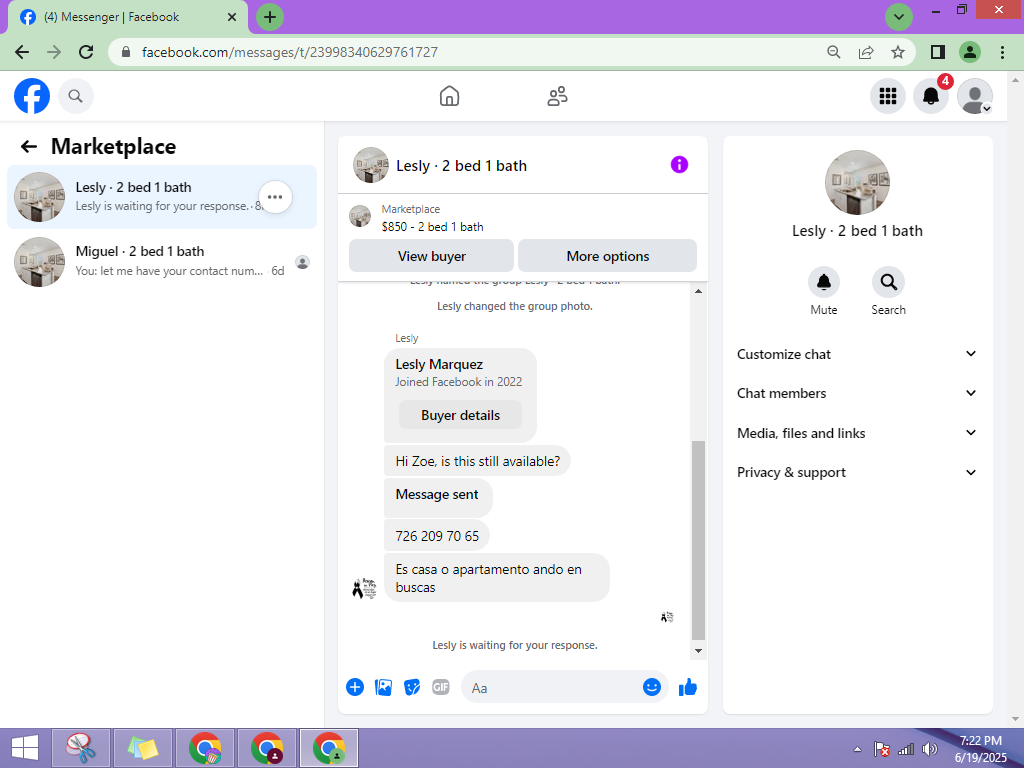Choose a GIF using the GIF icon
The width and height of the screenshot is (1024, 768).
(441, 687)
